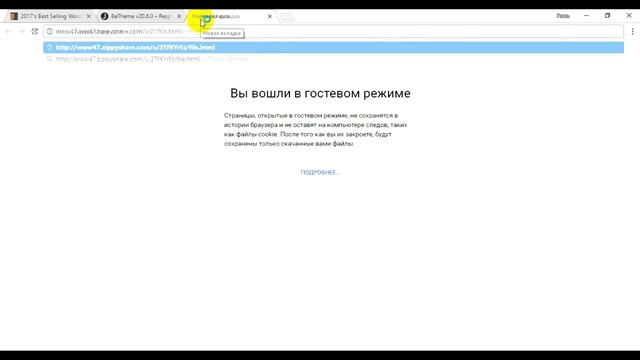Close the 2017's Best Selling tab

point(89,16)
